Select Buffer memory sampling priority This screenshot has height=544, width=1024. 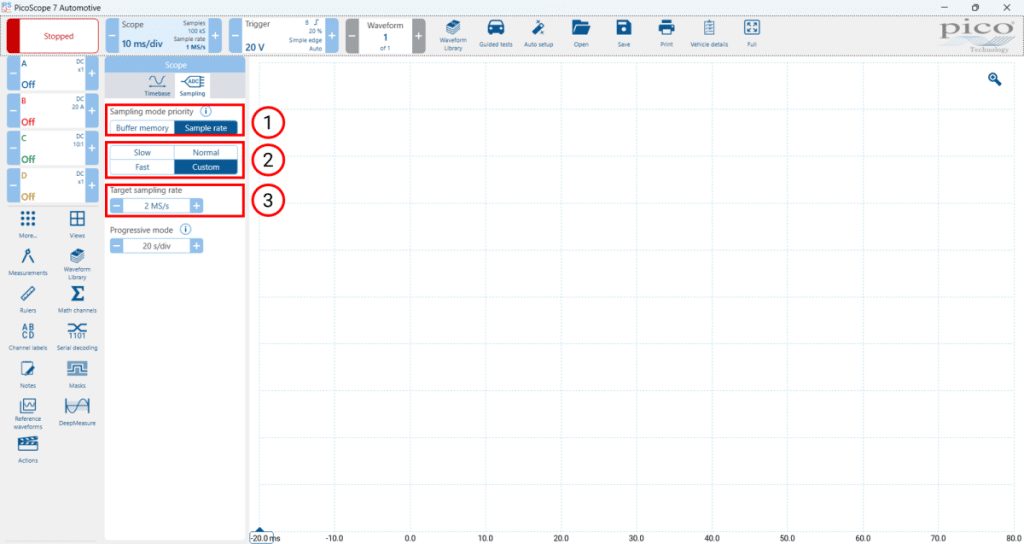pos(142,128)
